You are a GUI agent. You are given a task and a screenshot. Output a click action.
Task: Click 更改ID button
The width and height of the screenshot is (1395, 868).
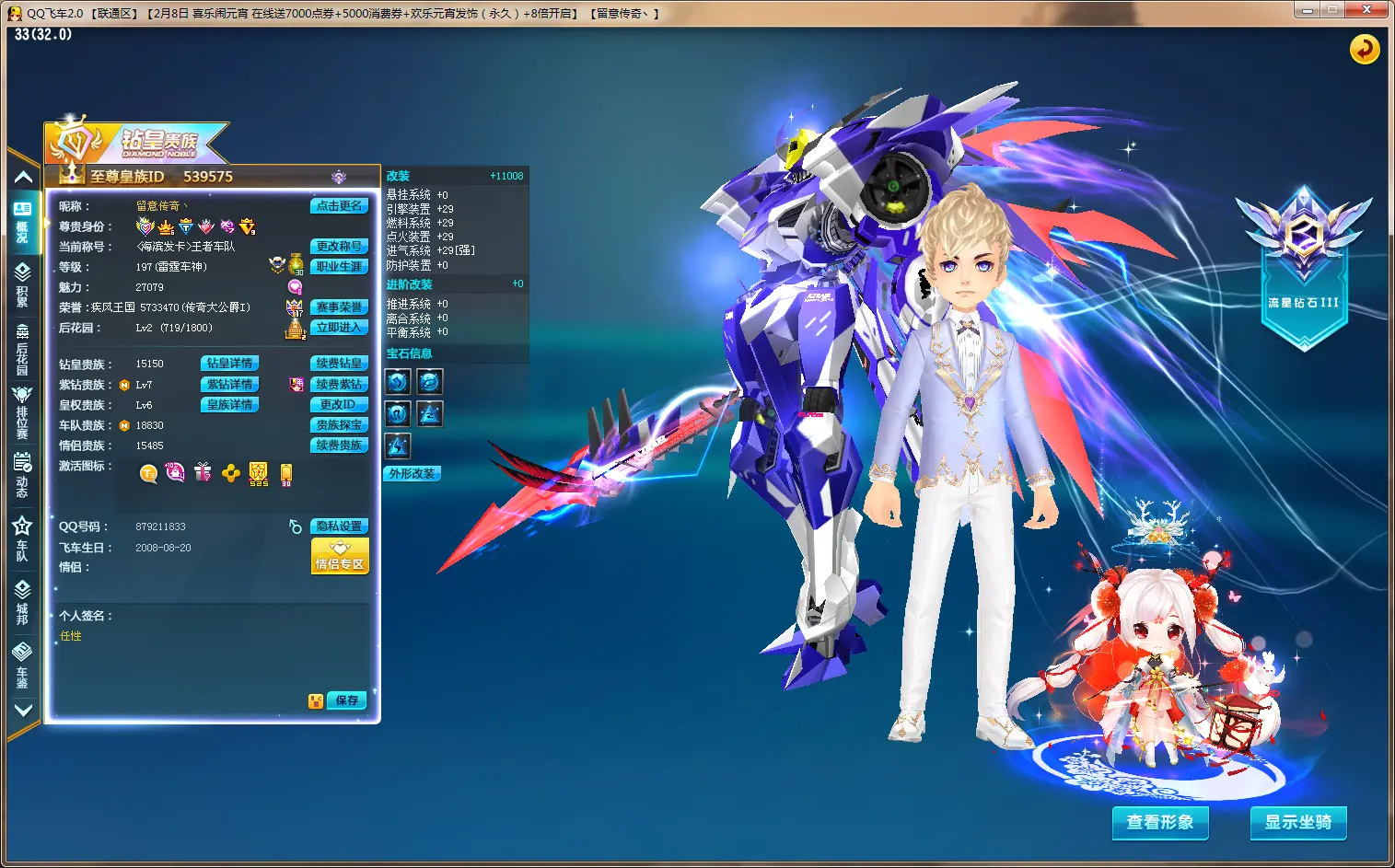tap(339, 405)
